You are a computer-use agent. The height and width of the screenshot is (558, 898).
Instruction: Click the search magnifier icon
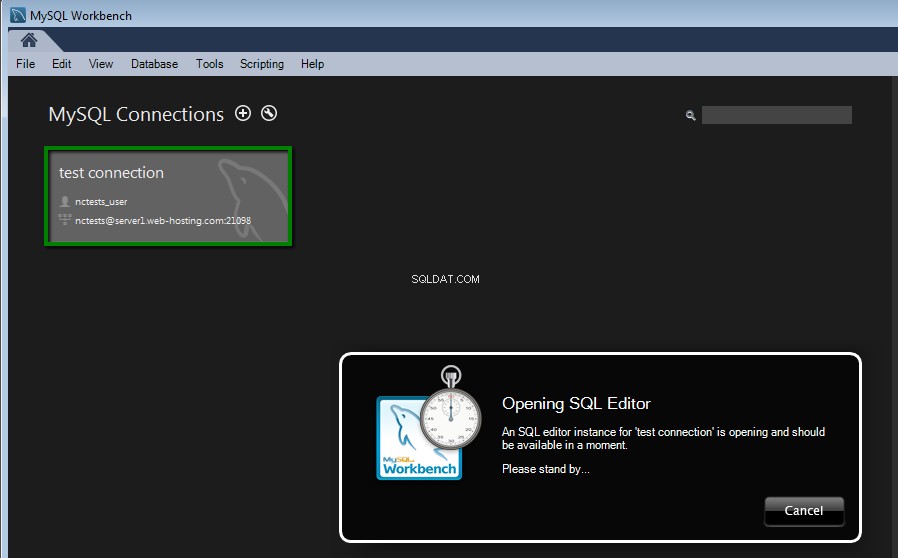click(691, 116)
